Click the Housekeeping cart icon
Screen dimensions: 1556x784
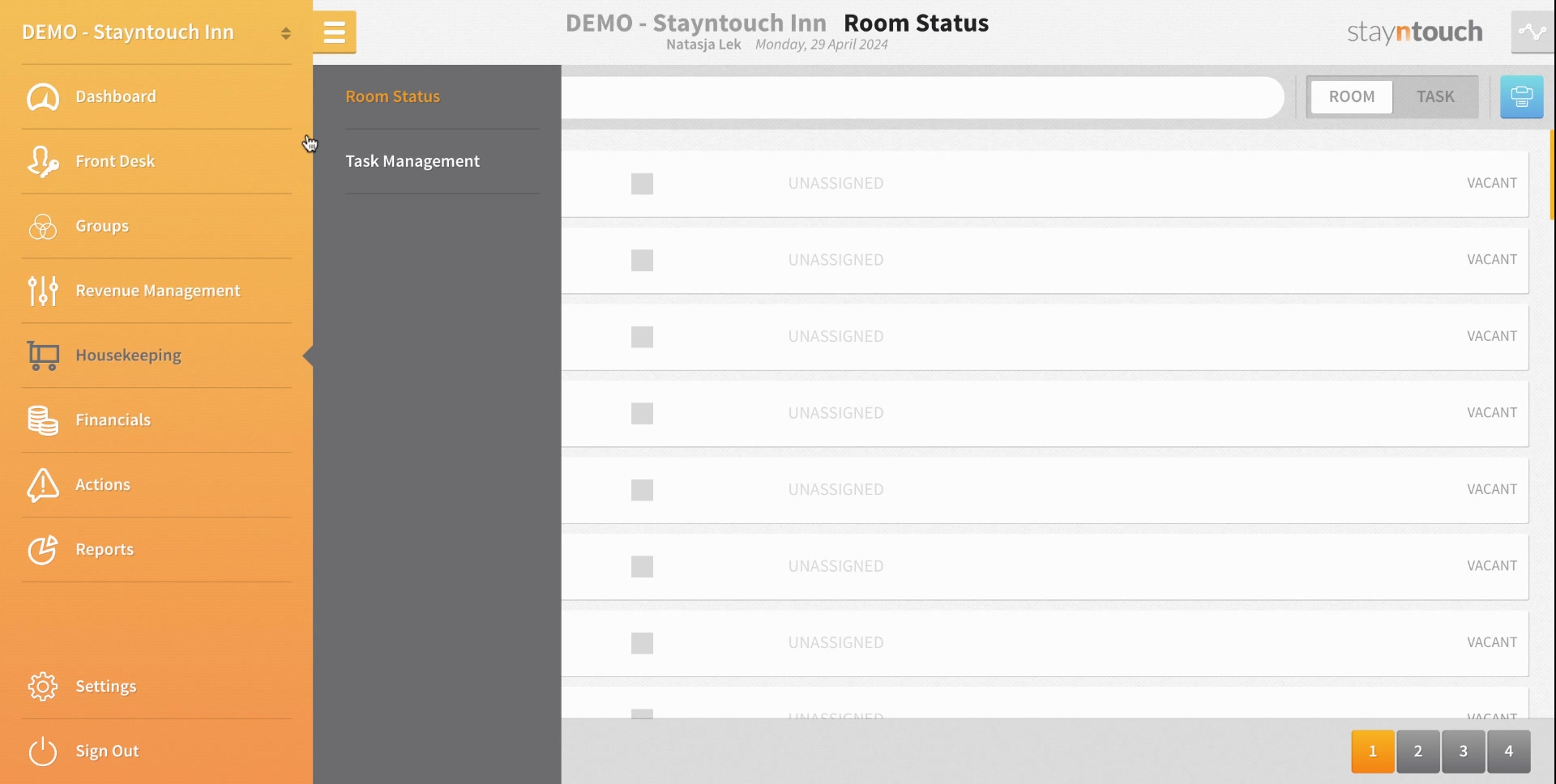tap(42, 356)
